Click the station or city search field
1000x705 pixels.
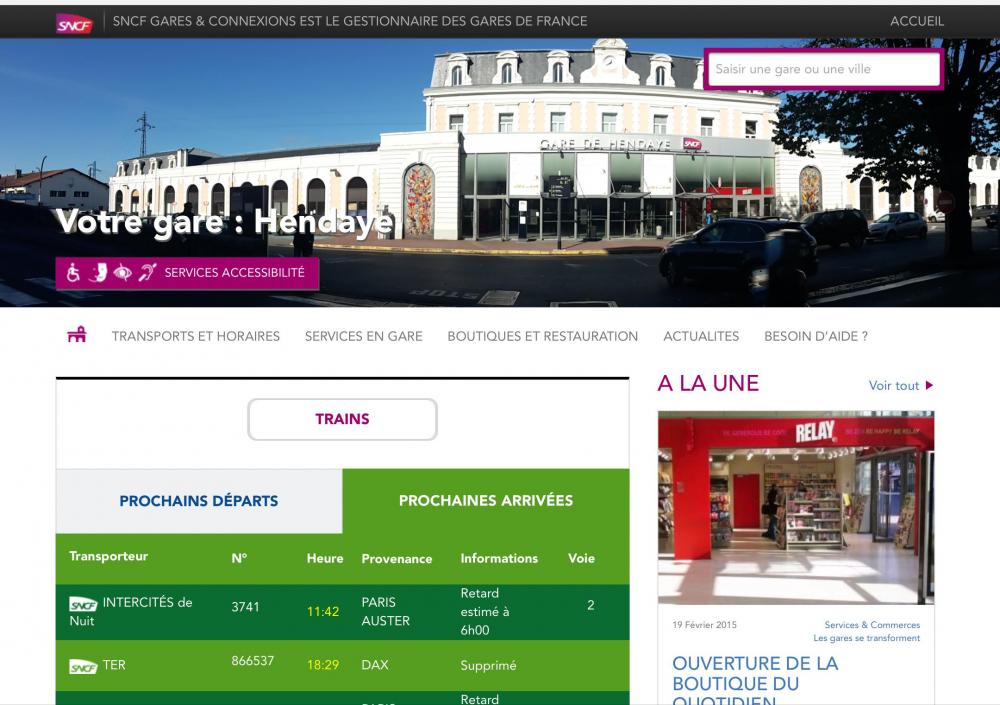(823, 69)
